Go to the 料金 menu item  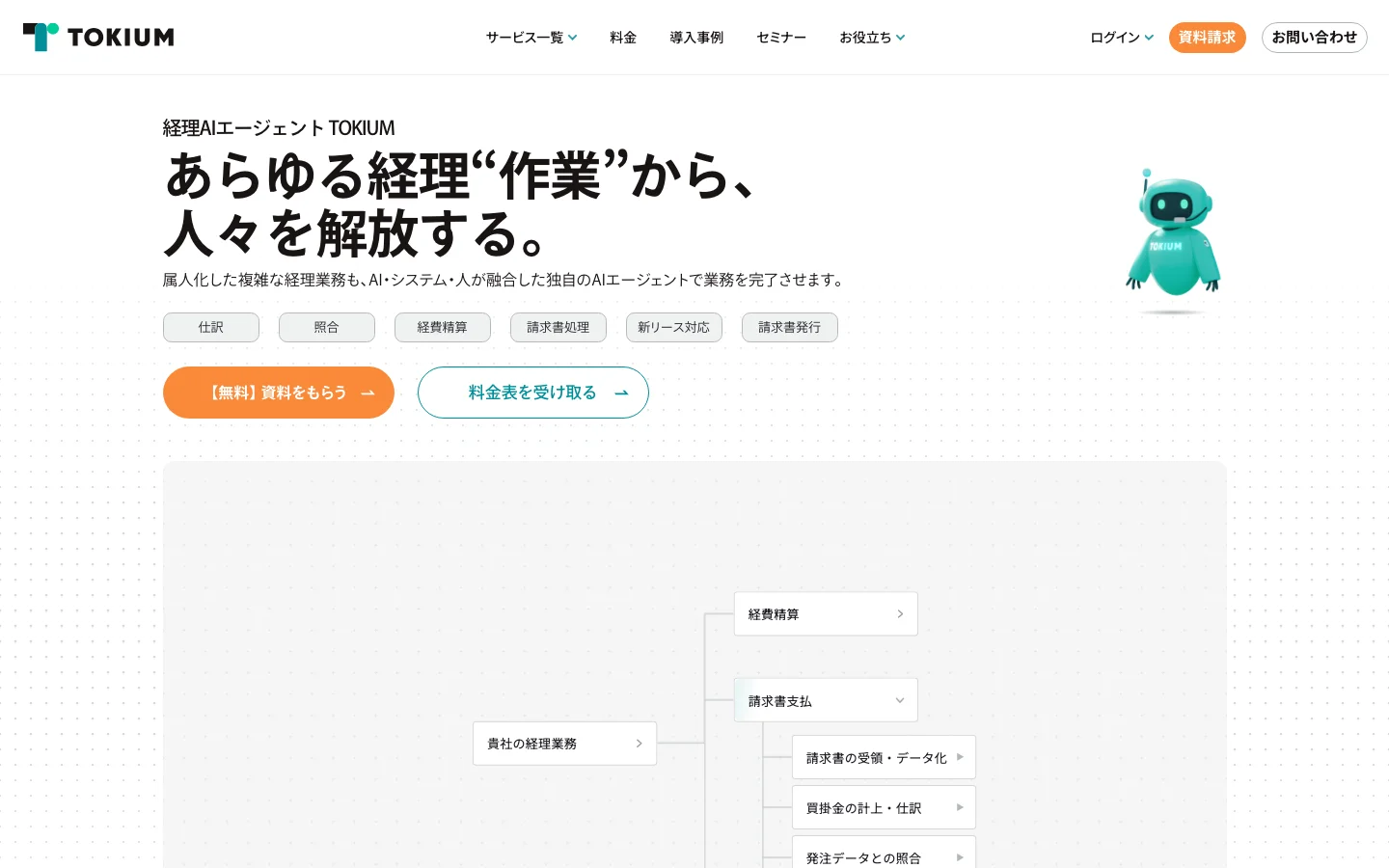click(x=623, y=38)
